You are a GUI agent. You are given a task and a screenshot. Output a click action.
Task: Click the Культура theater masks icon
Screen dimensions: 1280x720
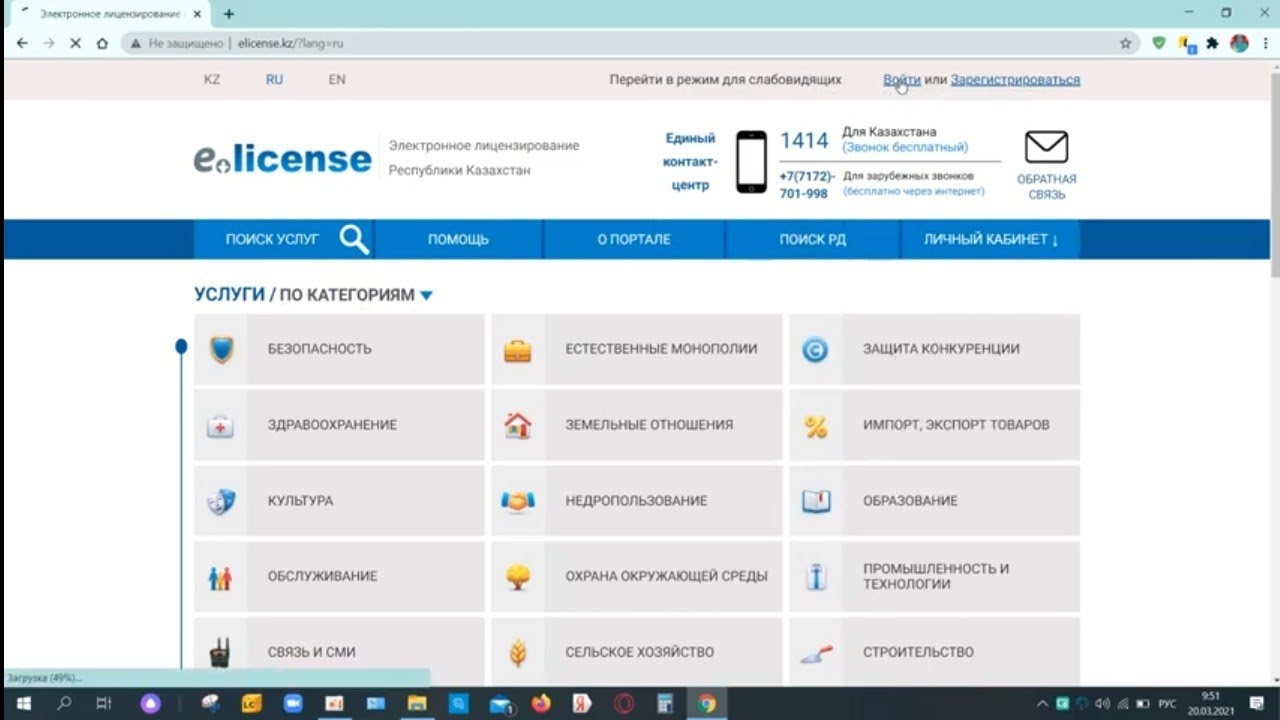click(220, 501)
